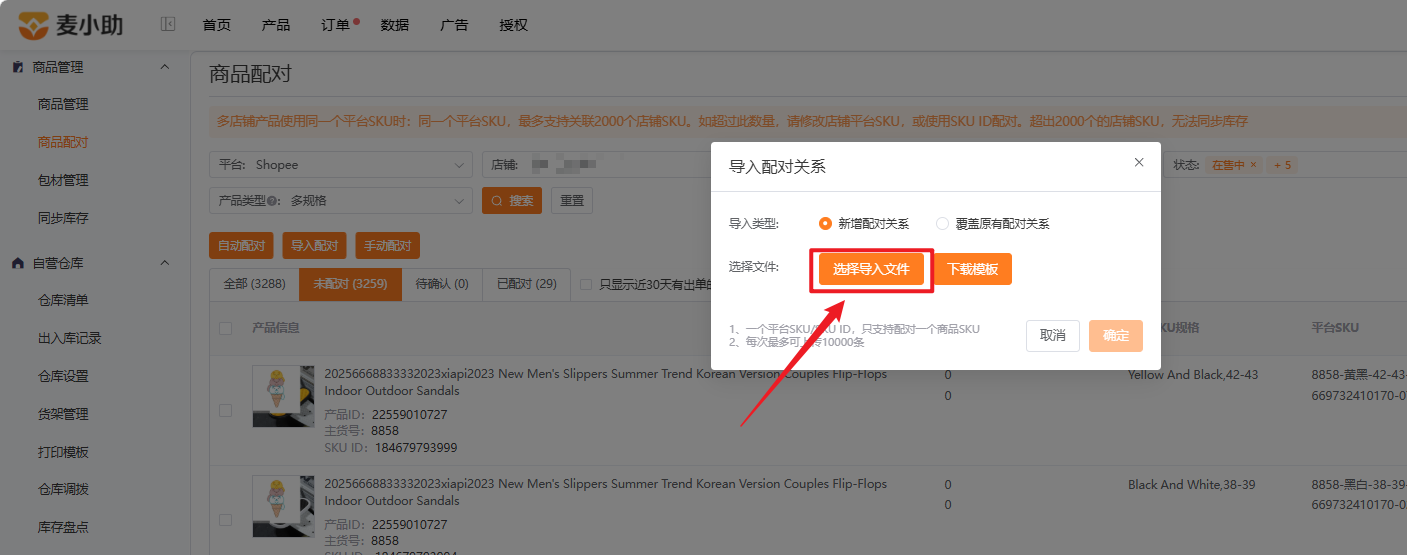The height and width of the screenshot is (555, 1407).
Task: Click the 重置 reset button
Action: (572, 200)
